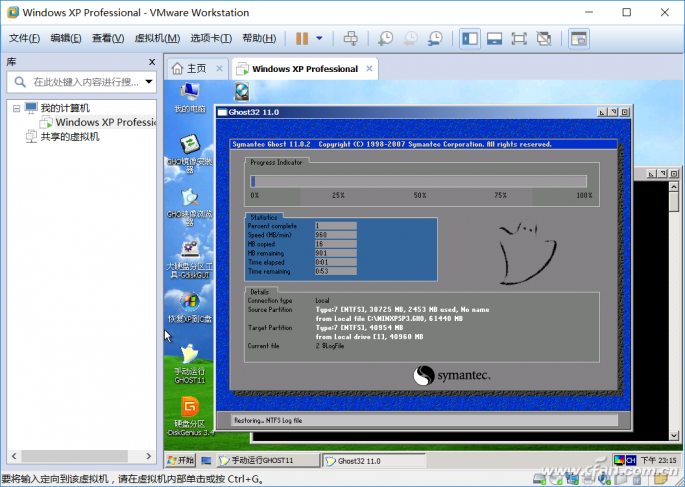Click the symantec logo in Ghost
This screenshot has height=487, width=685.
452,375
